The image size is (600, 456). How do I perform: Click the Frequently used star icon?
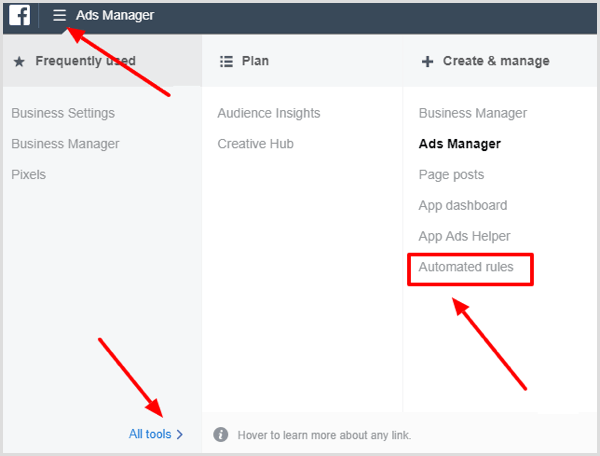click(19, 61)
